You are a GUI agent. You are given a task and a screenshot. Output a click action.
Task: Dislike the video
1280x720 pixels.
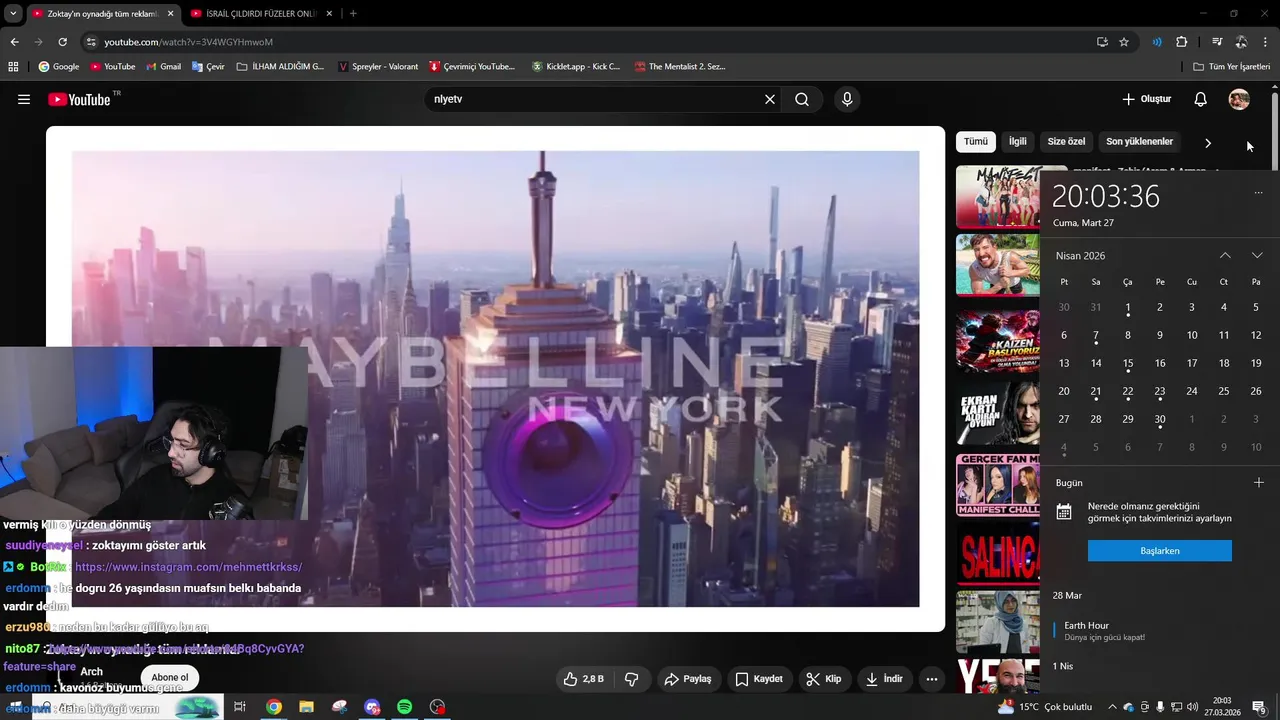coord(632,679)
